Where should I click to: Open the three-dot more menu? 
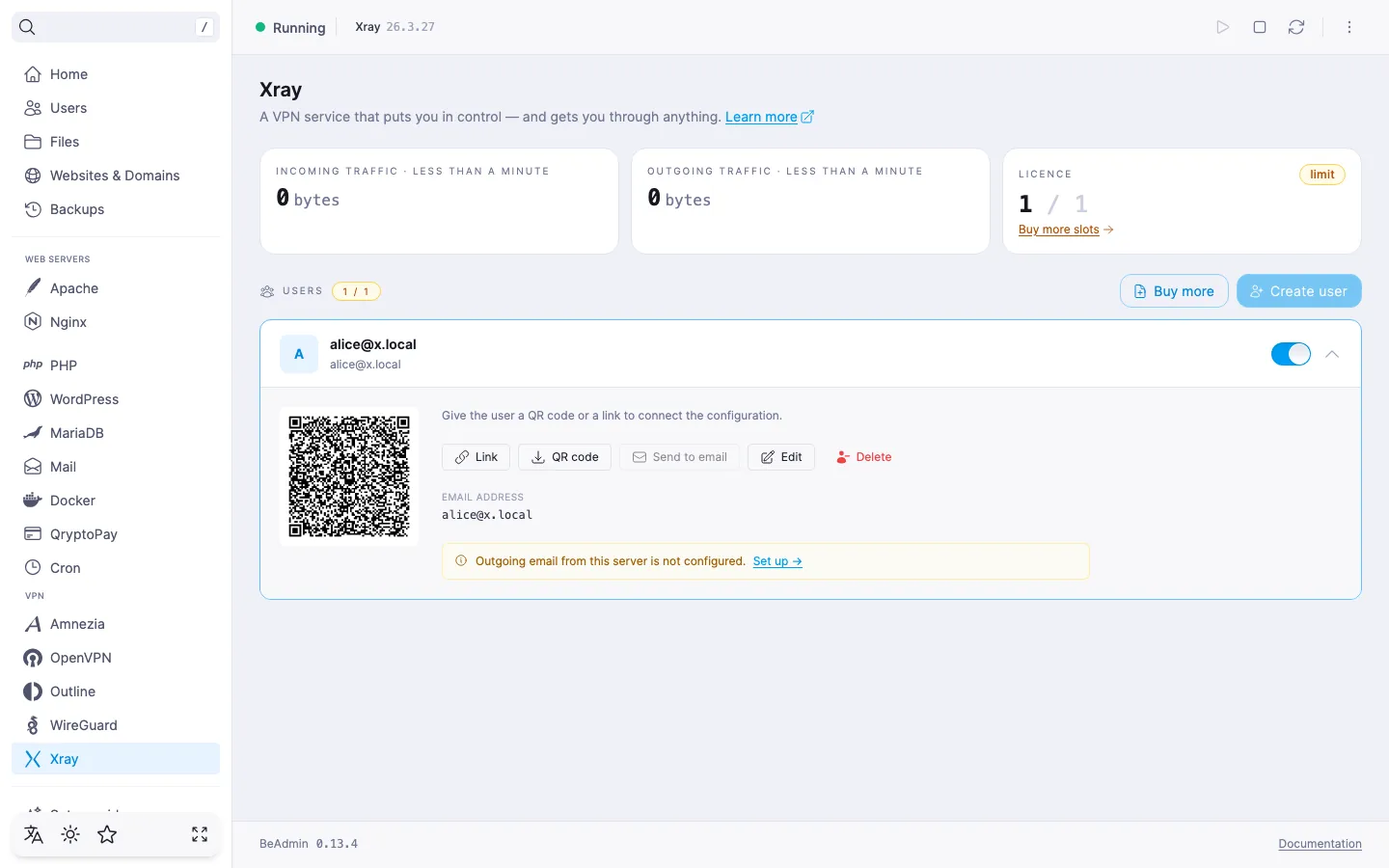coord(1349,27)
